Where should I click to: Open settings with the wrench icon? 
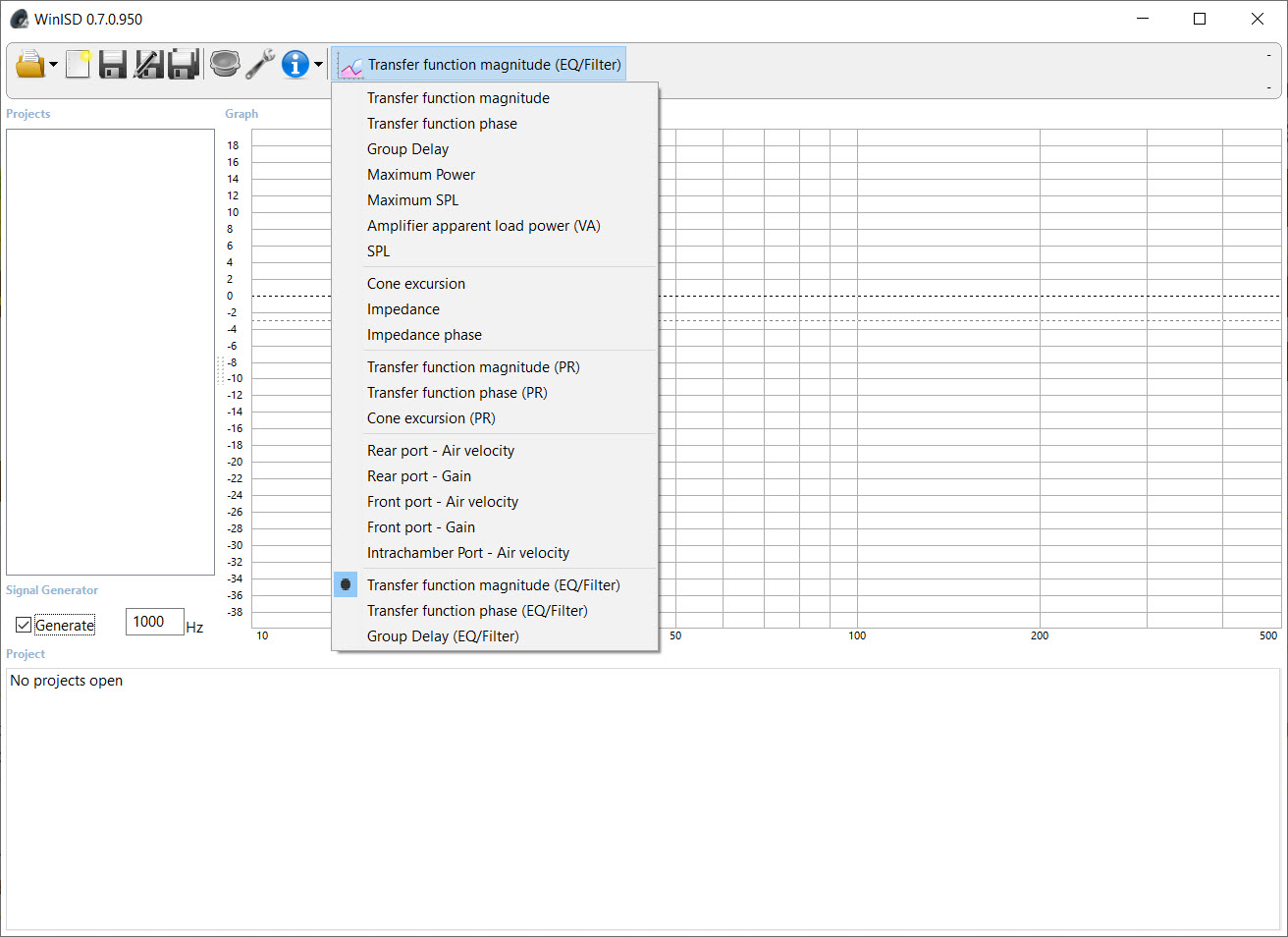[x=260, y=65]
